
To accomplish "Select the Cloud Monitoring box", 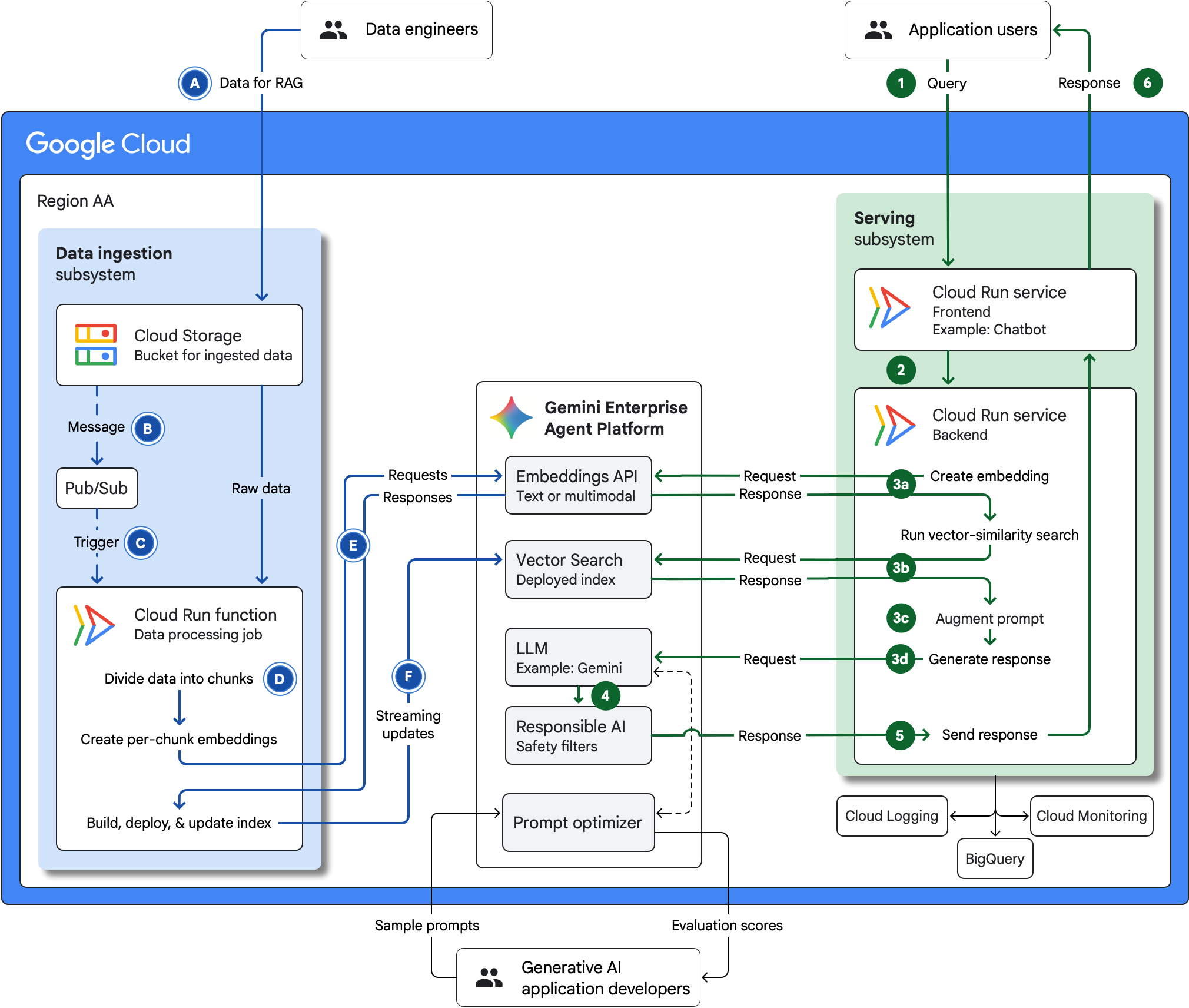I will coord(1092,816).
